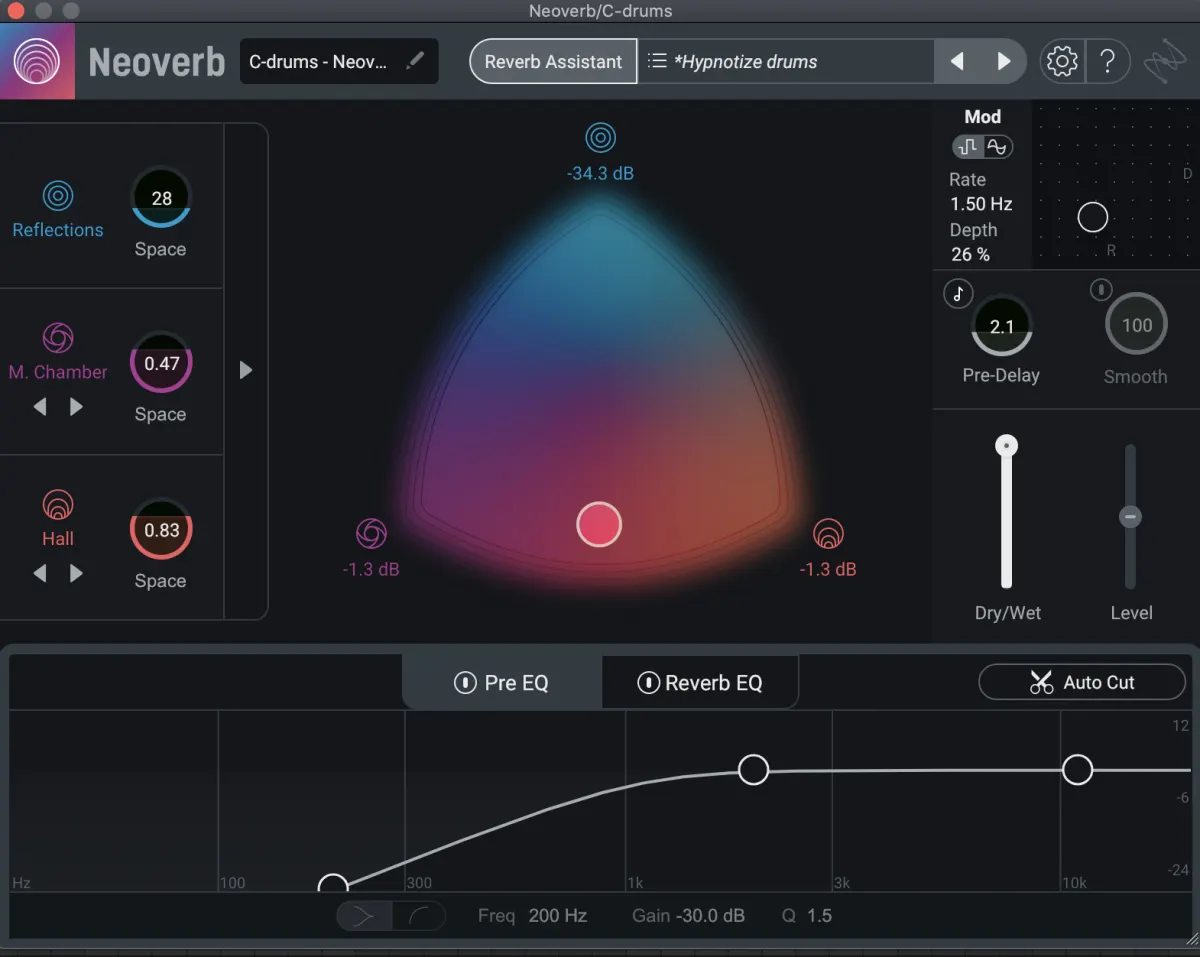Click -34.3 dB reflections level readout
The image size is (1200, 957).
(600, 173)
